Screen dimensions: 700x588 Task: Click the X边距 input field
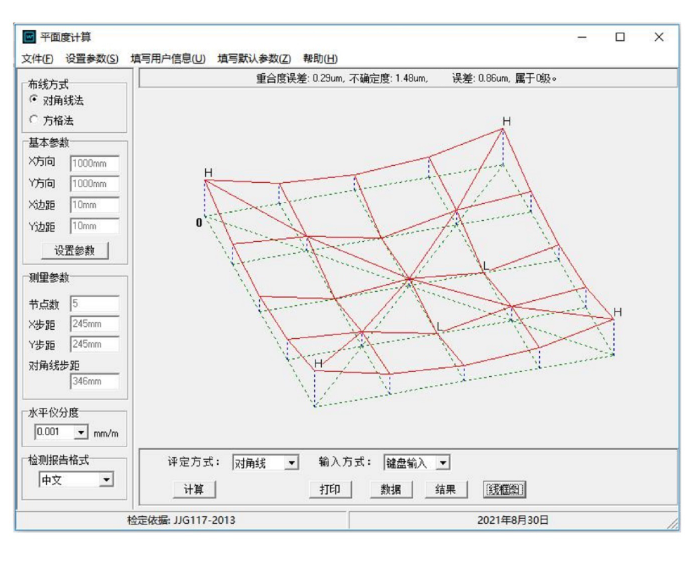tap(95, 205)
